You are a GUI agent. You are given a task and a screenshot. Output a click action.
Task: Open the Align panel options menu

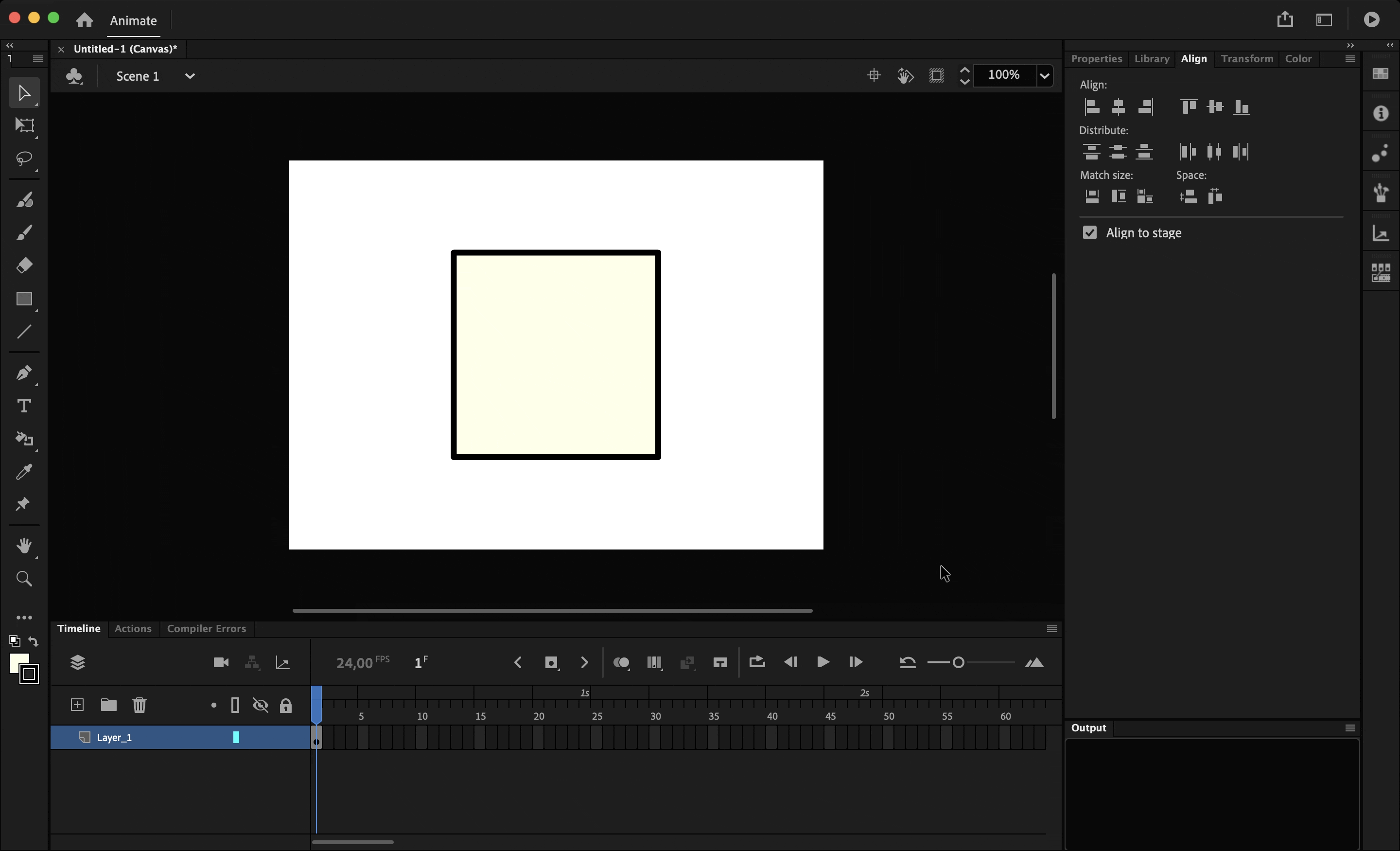(x=1350, y=59)
